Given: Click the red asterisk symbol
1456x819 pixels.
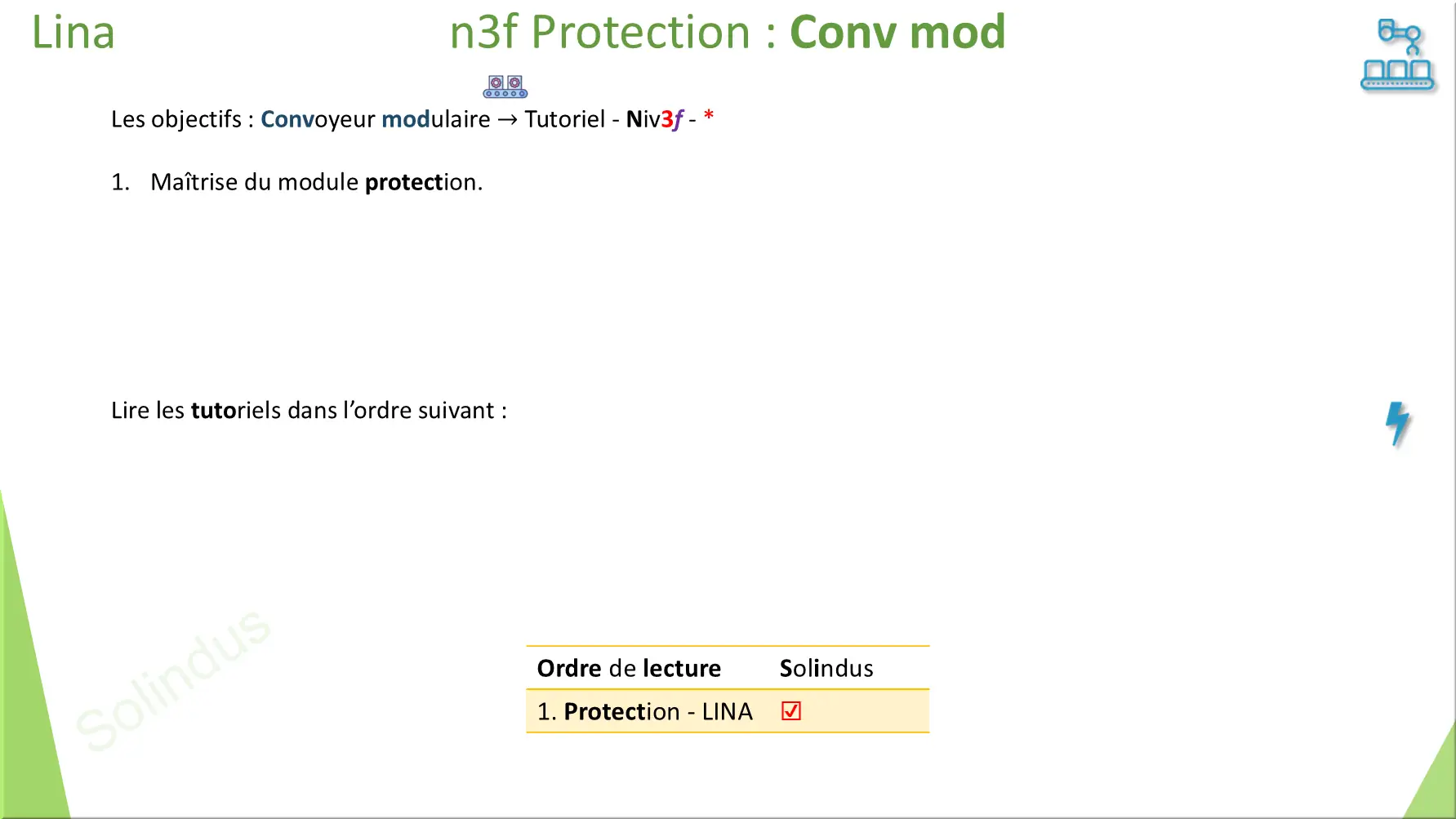Looking at the screenshot, I should click(x=708, y=117).
